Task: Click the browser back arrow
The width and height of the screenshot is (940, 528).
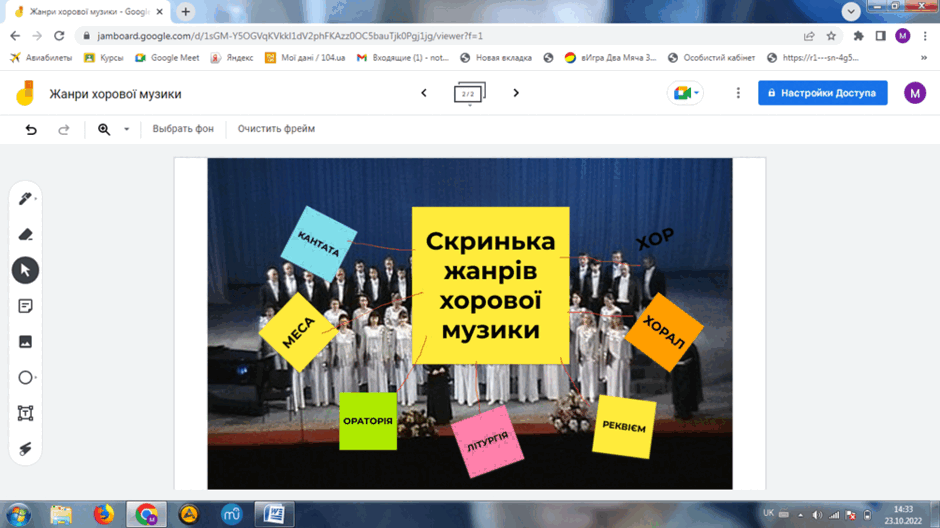Action: [15, 36]
